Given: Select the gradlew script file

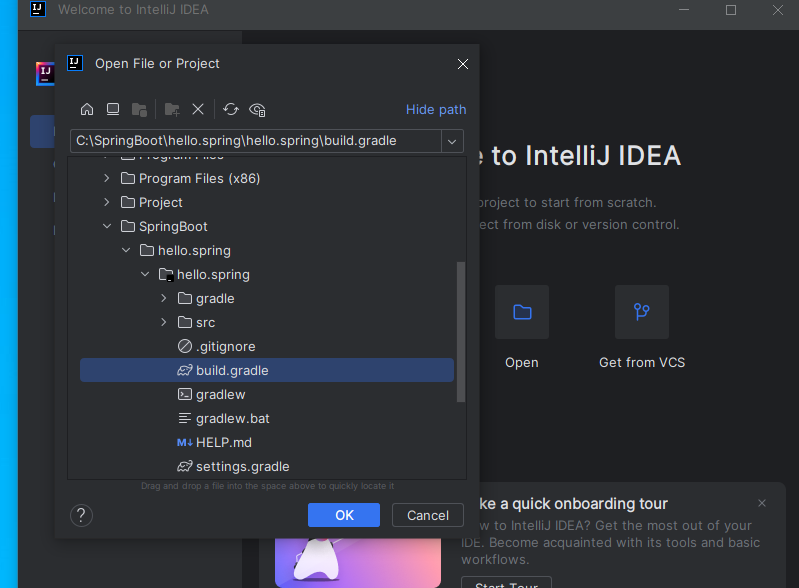Looking at the screenshot, I should 267,394.
